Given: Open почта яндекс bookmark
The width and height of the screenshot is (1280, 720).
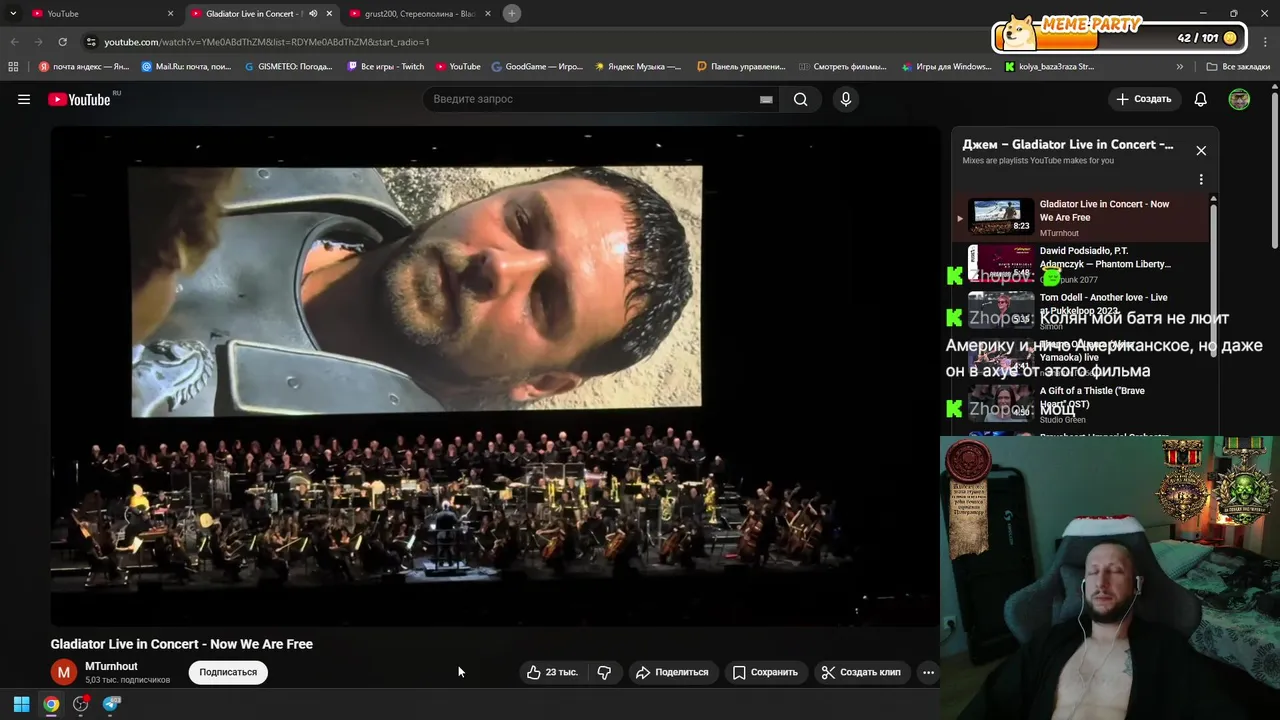Looking at the screenshot, I should [x=84, y=67].
